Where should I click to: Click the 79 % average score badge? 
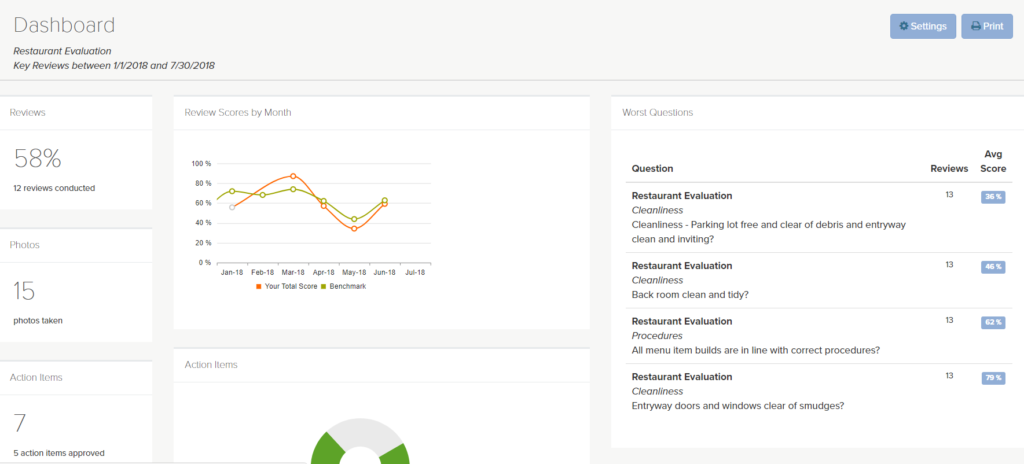992,378
